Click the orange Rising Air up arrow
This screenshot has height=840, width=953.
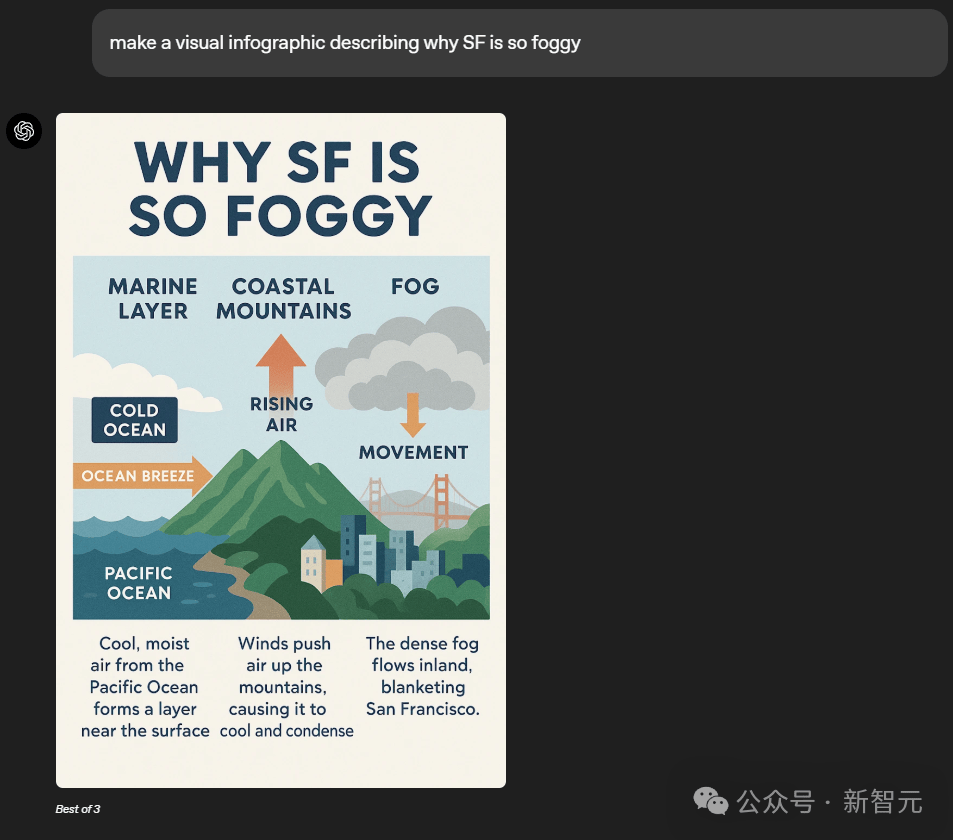click(281, 366)
